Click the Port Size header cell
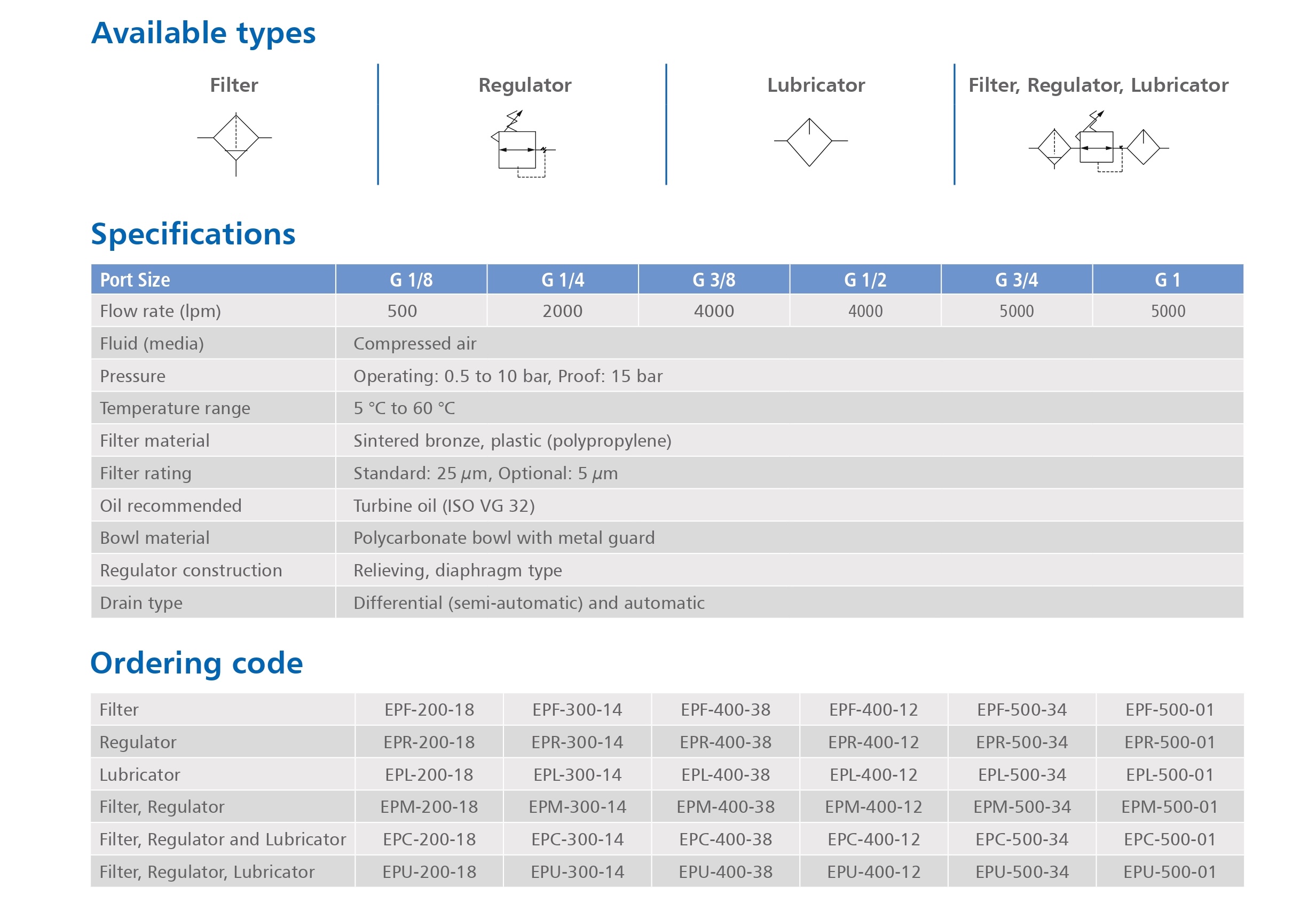 pyautogui.click(x=135, y=280)
